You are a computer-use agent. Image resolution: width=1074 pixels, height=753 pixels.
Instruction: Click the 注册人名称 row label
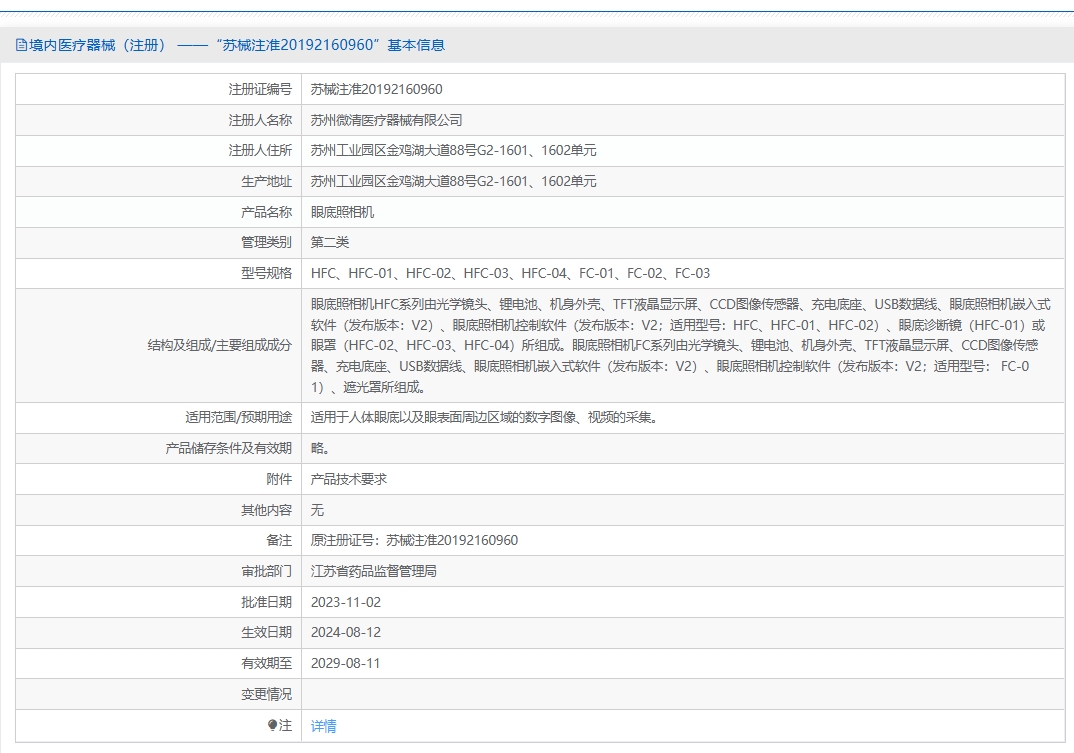coord(260,120)
